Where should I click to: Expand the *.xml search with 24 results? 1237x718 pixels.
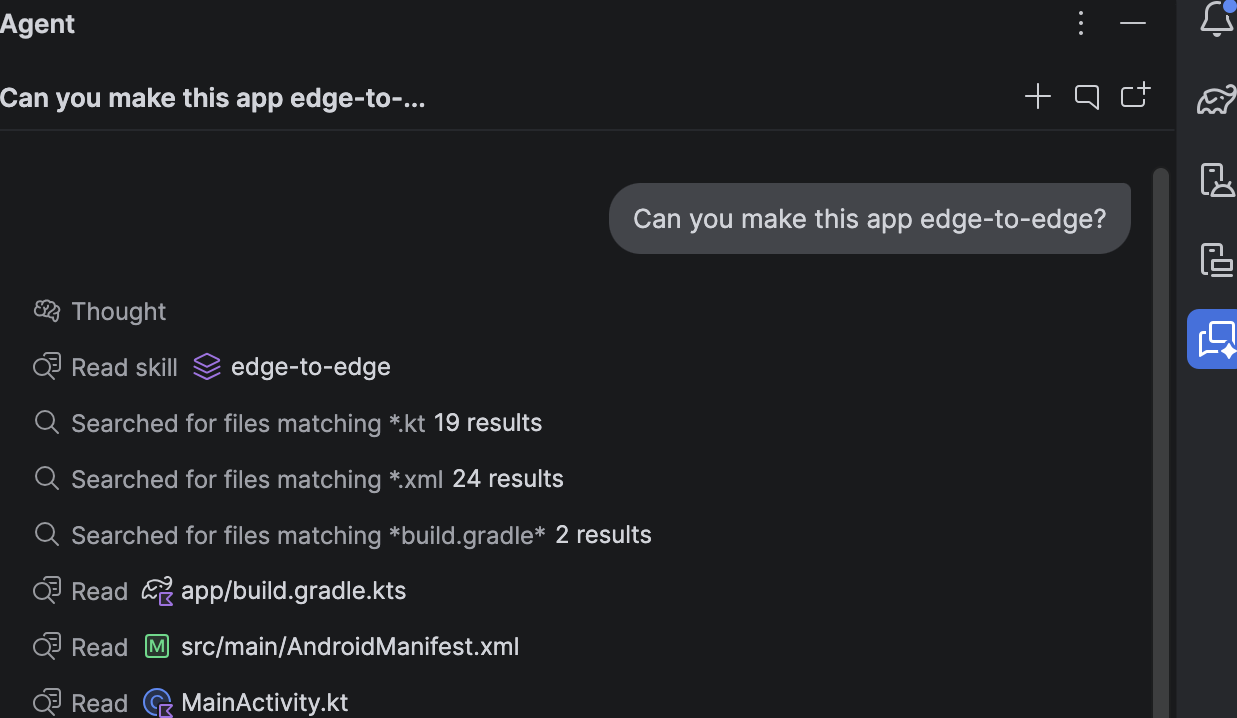(299, 479)
